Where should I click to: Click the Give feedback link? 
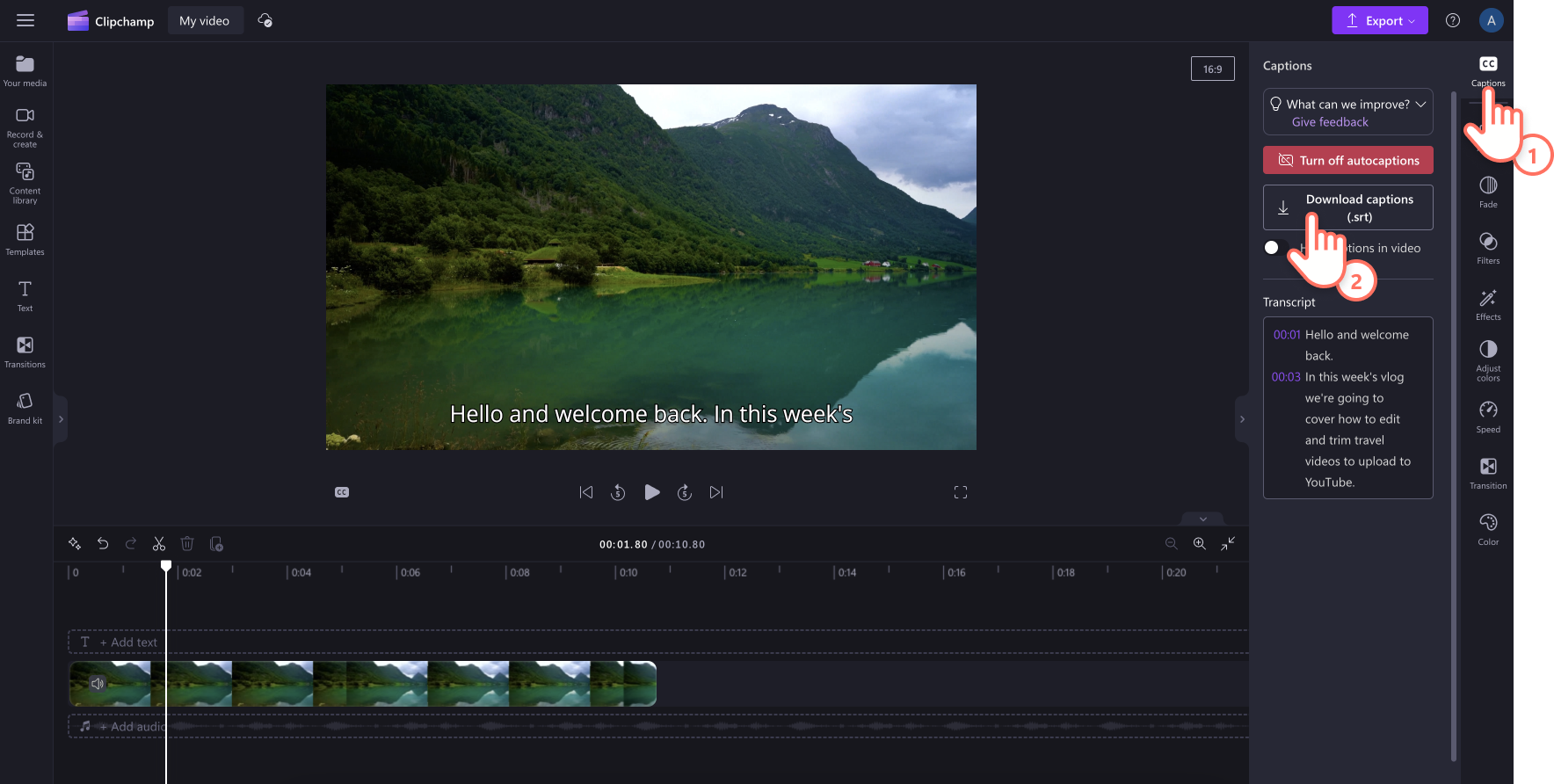click(1330, 122)
